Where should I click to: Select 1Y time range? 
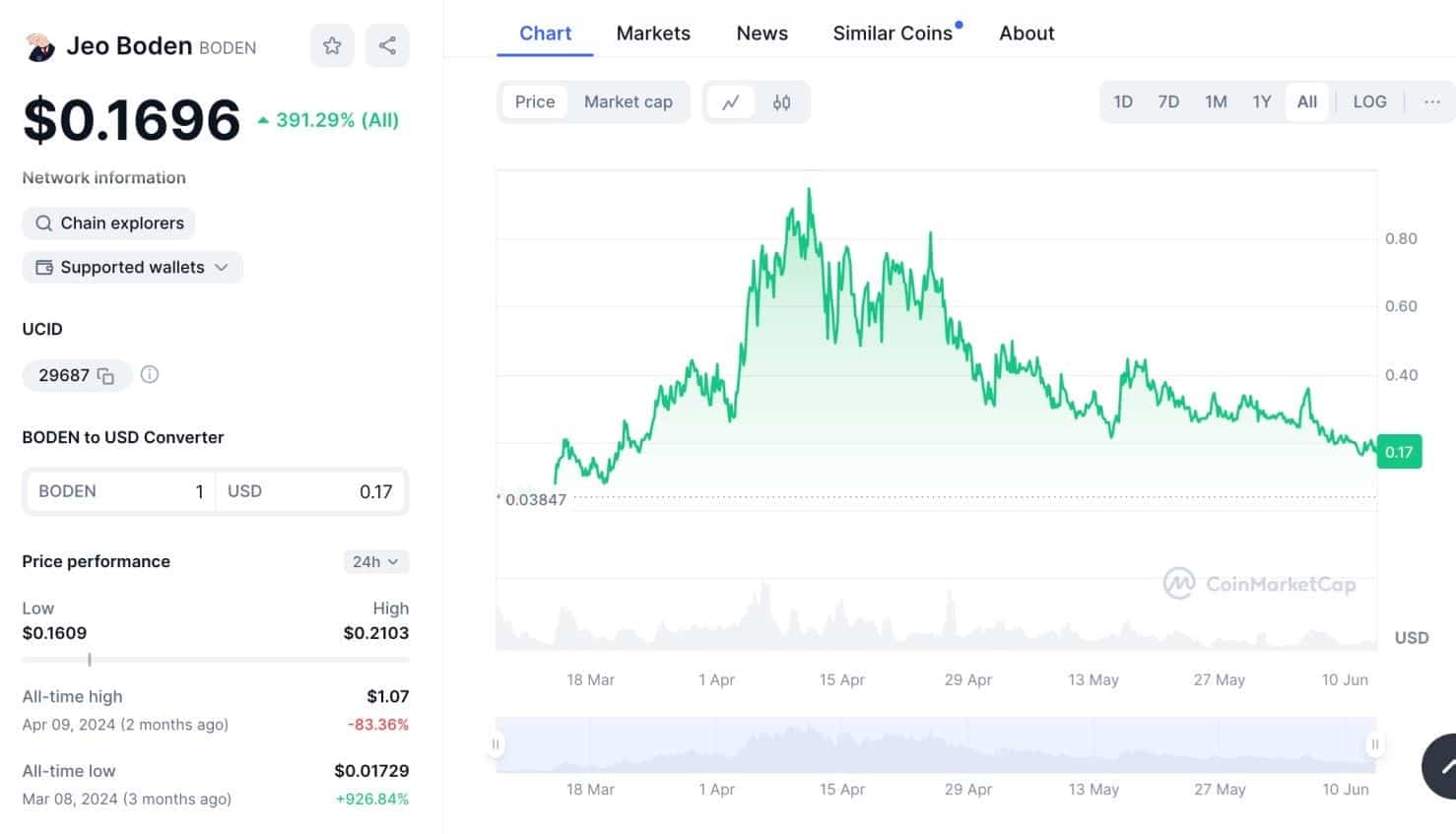click(x=1262, y=101)
